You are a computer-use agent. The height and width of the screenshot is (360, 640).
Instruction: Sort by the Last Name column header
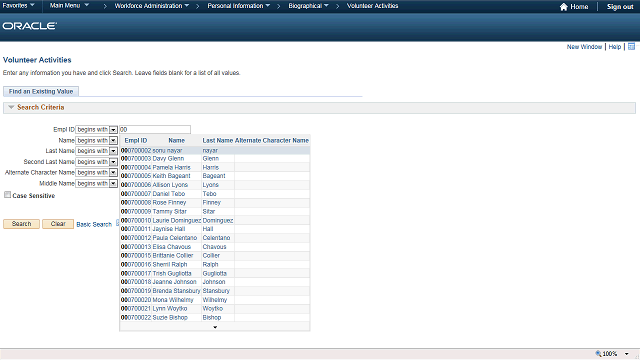tap(218, 140)
